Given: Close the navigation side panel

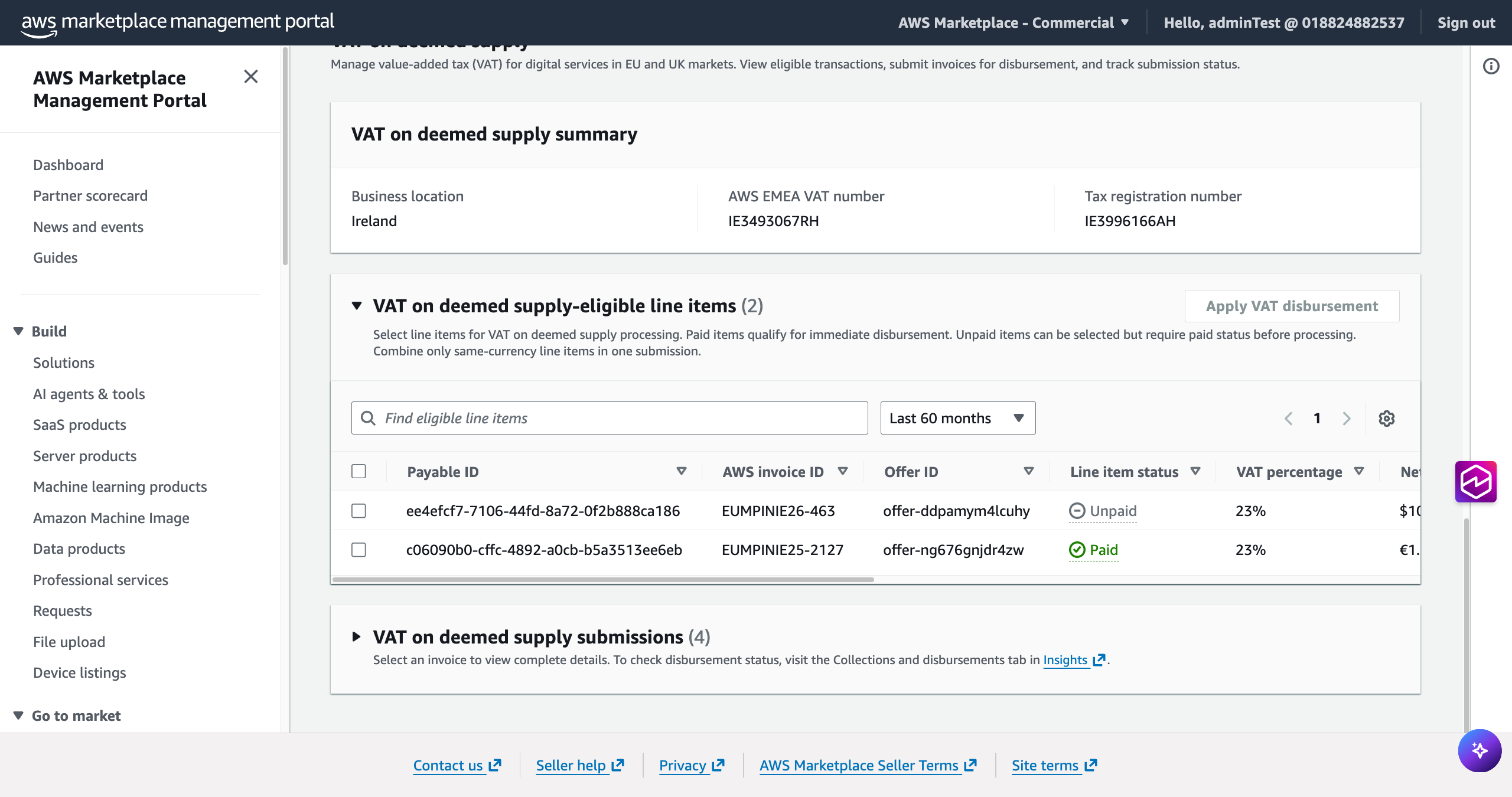Looking at the screenshot, I should click(x=251, y=77).
